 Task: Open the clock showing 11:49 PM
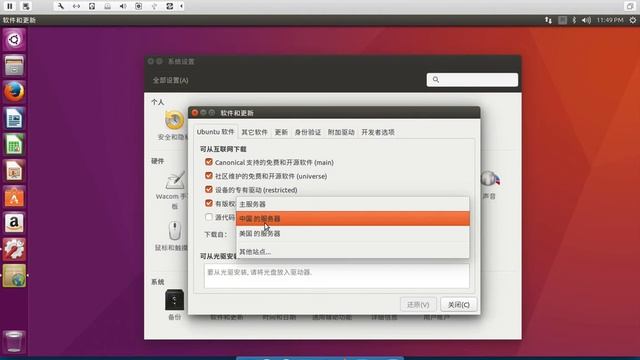610,20
